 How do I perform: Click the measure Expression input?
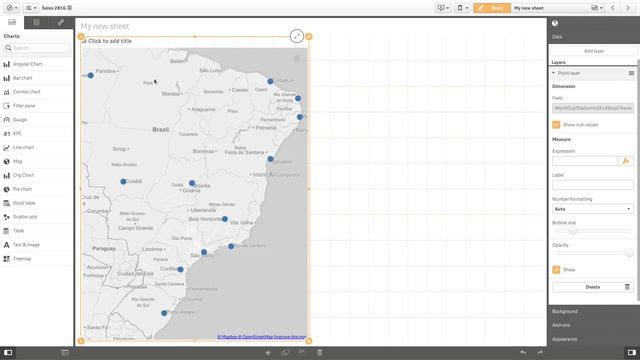pos(585,161)
